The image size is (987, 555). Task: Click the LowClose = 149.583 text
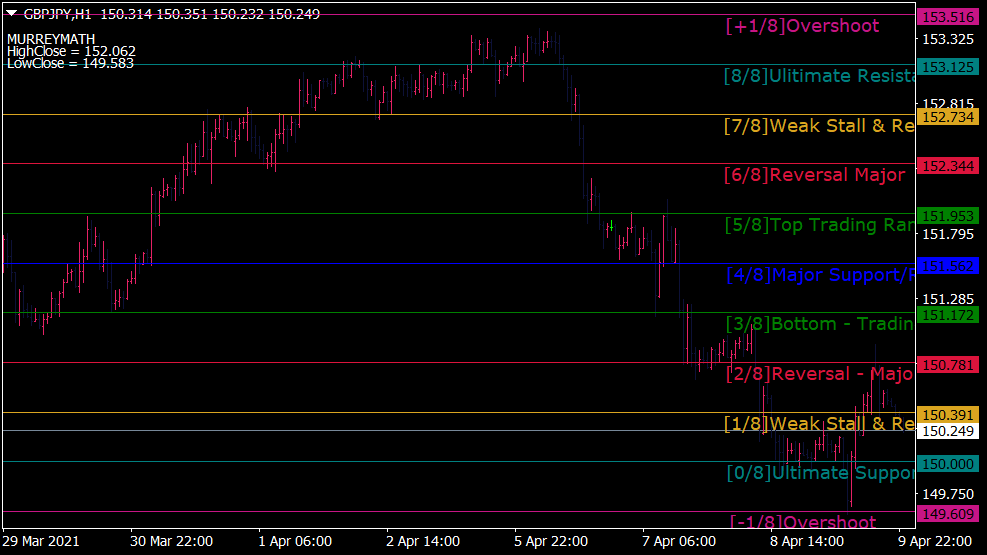[x=70, y=63]
